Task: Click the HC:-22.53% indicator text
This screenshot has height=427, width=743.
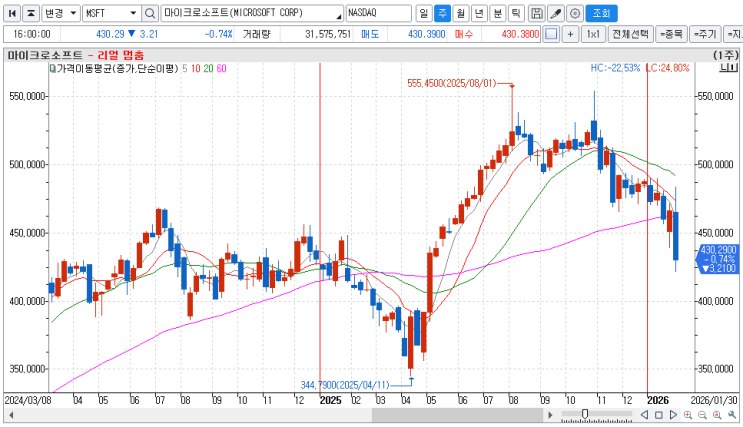Action: pyautogui.click(x=615, y=68)
